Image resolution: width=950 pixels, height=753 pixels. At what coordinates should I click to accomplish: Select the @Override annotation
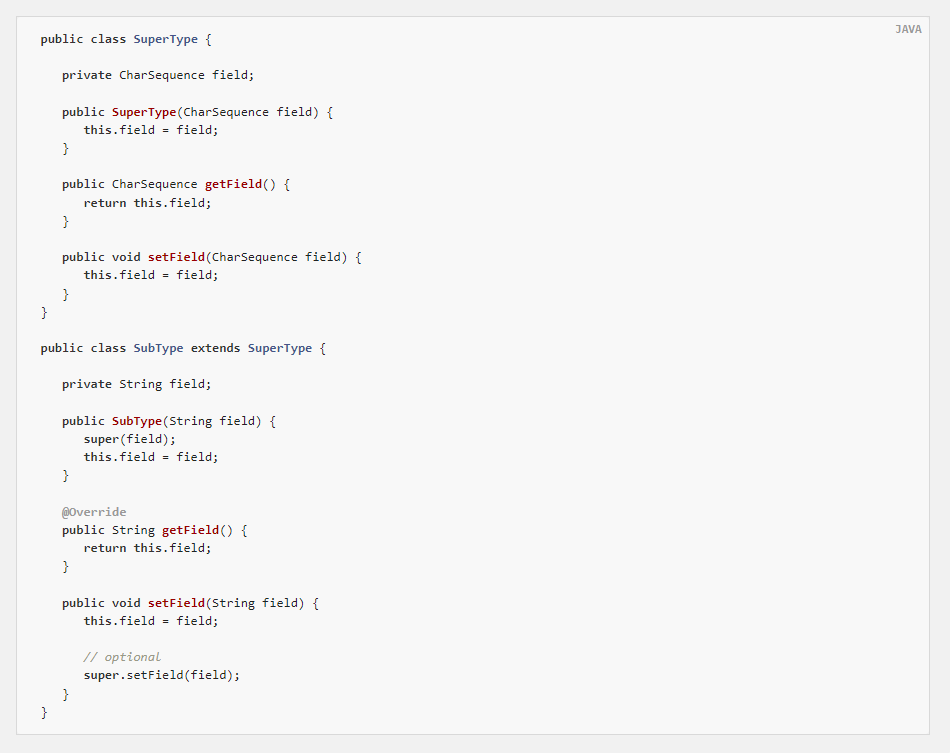[x=94, y=512]
